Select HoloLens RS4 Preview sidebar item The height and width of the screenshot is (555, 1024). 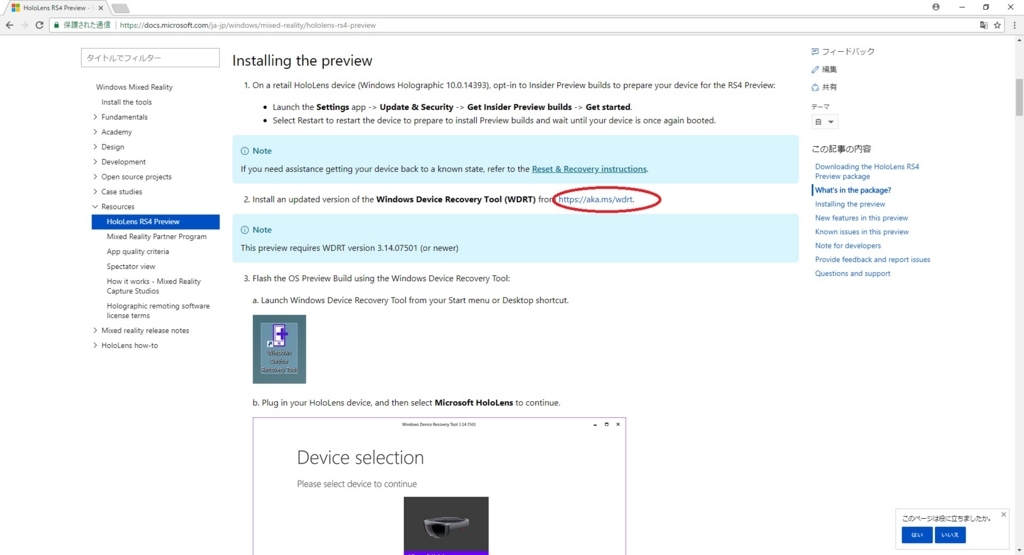(x=155, y=221)
